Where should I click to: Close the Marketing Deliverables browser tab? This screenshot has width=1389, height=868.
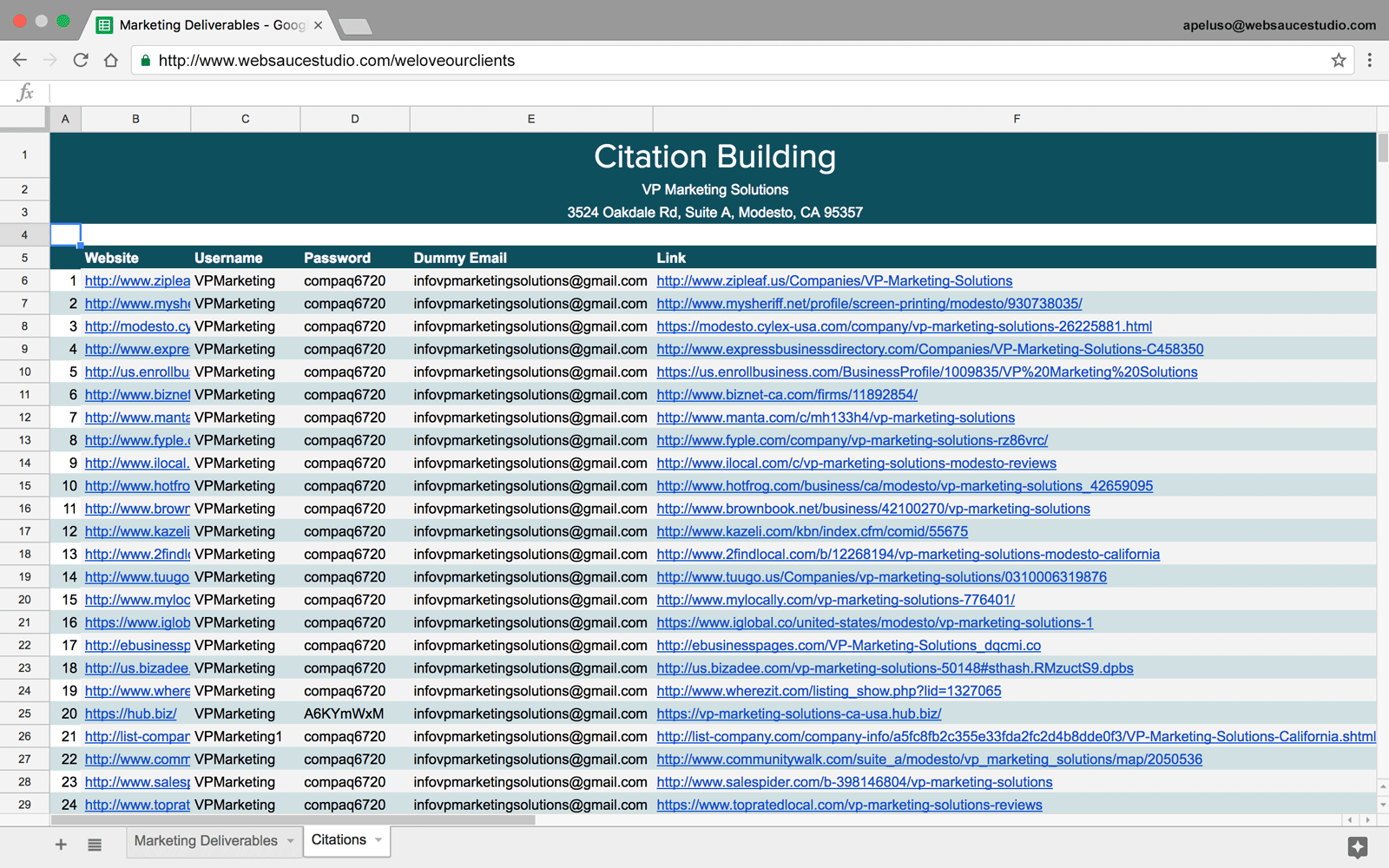[x=318, y=25]
